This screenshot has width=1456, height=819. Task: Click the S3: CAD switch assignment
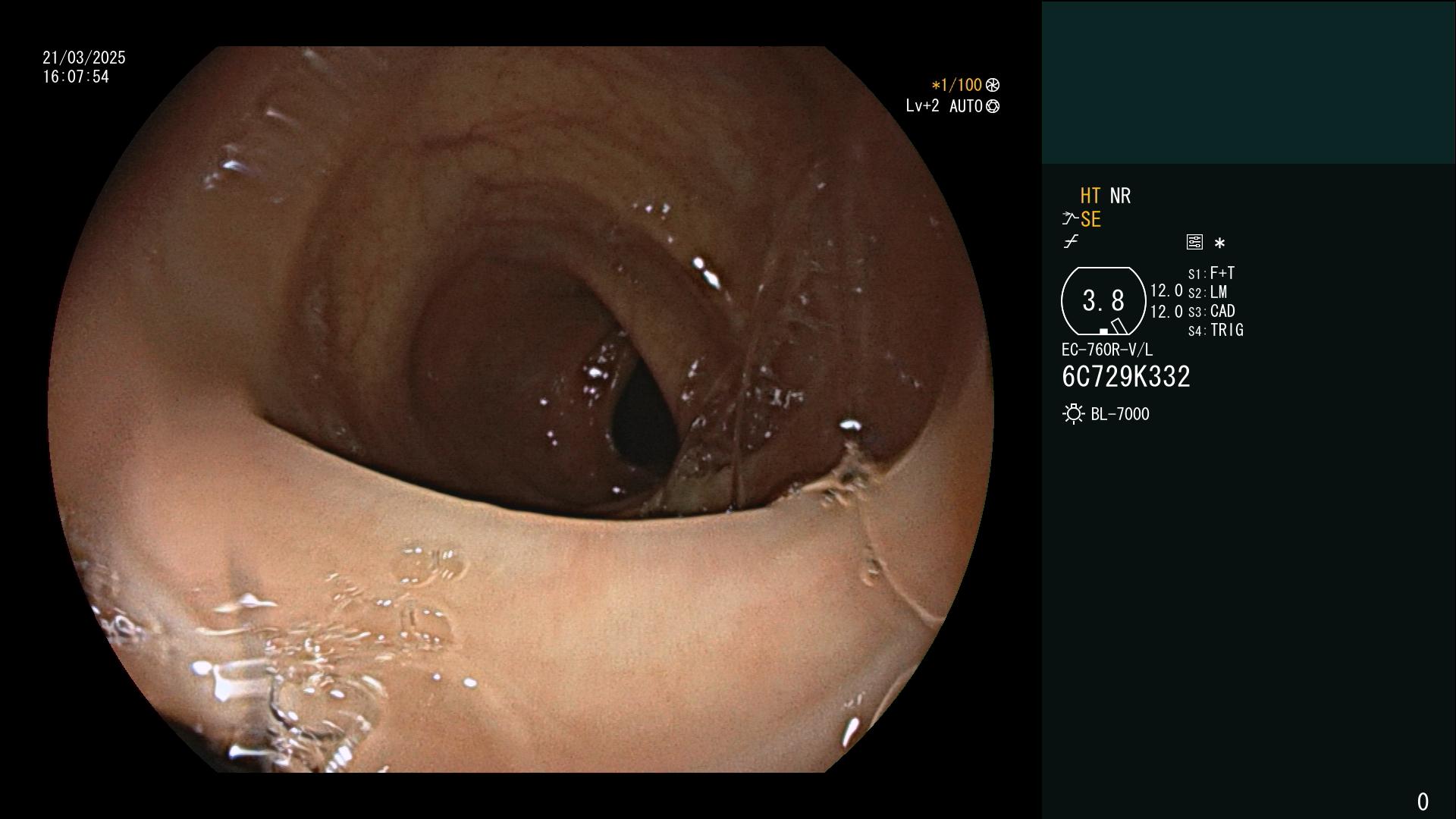(1212, 311)
